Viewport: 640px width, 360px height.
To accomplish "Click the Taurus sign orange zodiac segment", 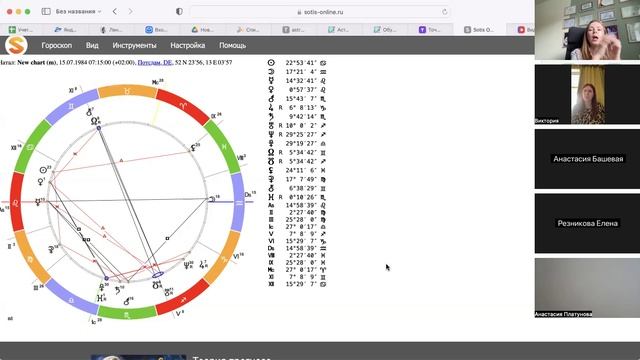I will coord(127,91).
